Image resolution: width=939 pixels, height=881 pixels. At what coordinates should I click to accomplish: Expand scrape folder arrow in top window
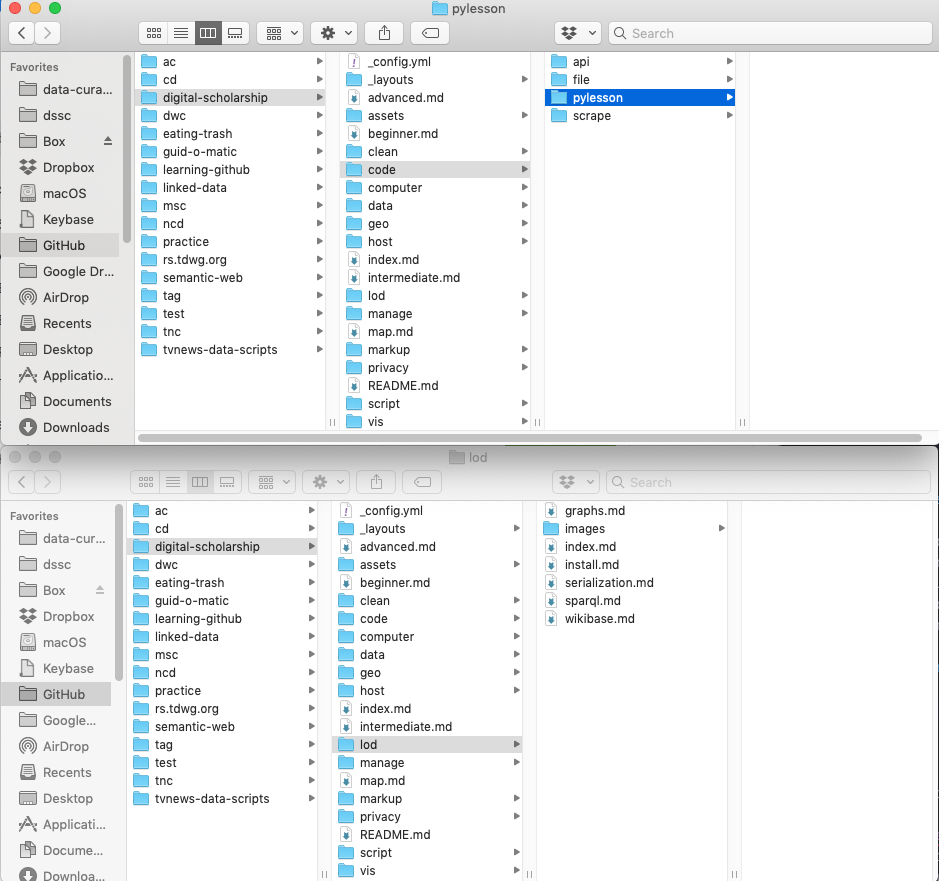[x=729, y=115]
